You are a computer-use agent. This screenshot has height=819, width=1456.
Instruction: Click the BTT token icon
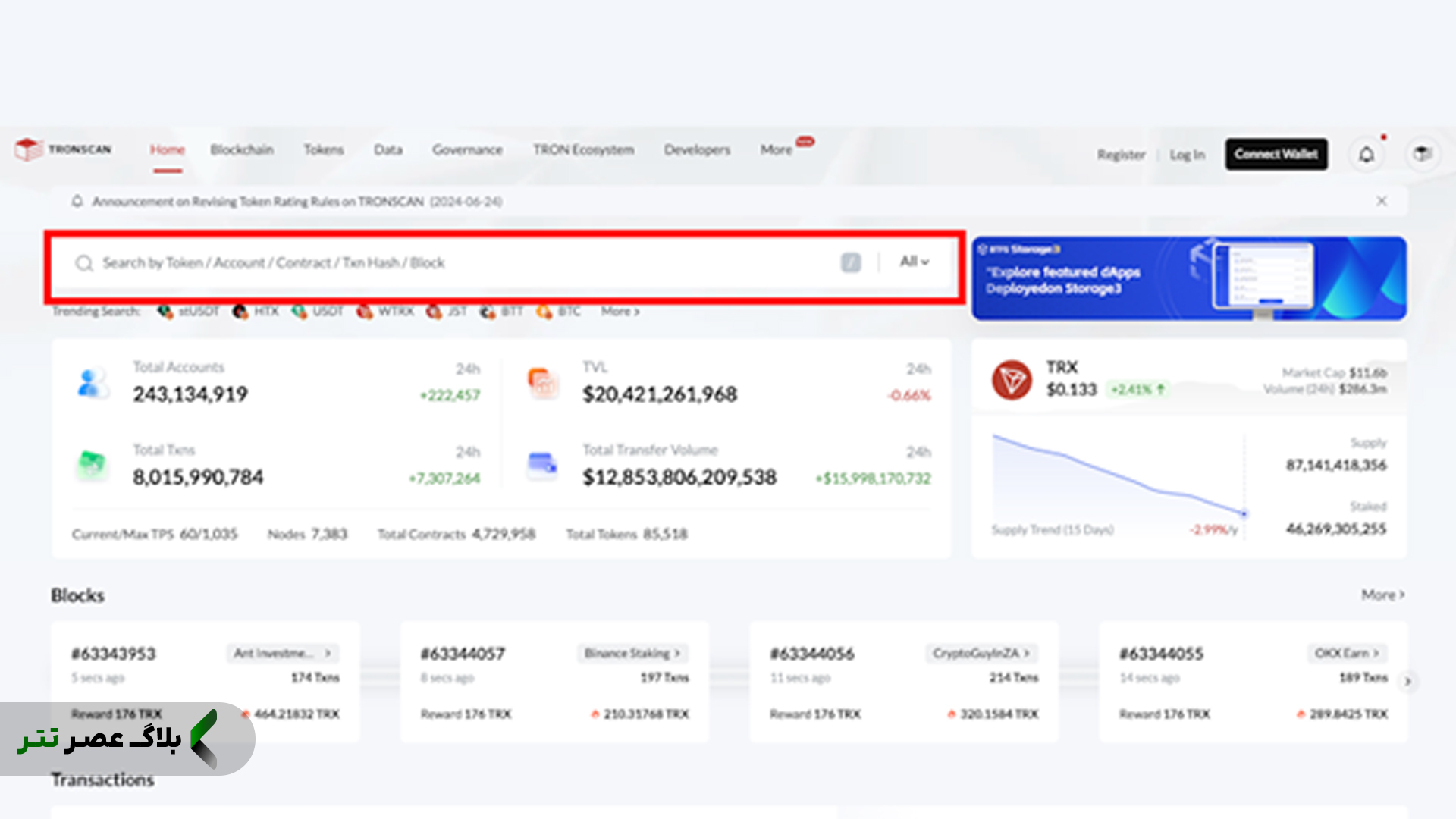[x=488, y=312]
